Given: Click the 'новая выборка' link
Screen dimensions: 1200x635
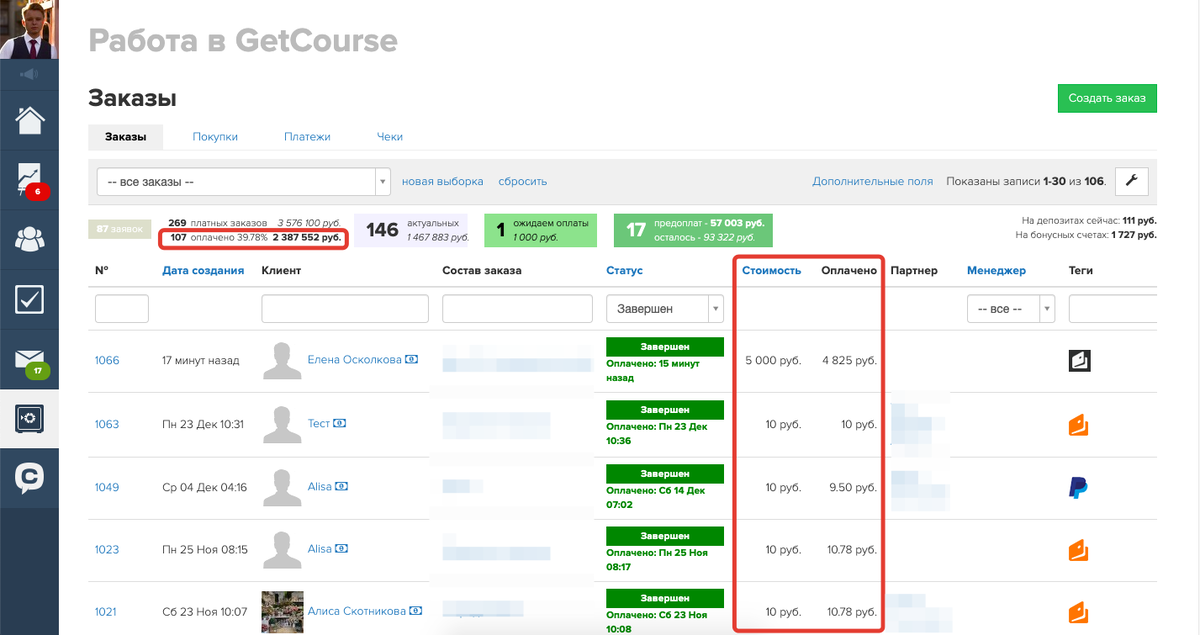Looking at the screenshot, I should point(442,182).
